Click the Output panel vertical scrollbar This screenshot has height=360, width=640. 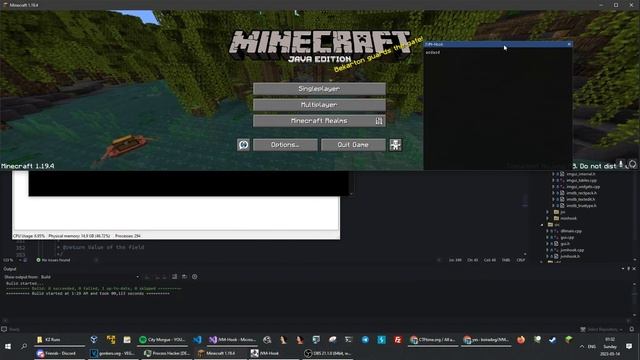(x=634, y=299)
